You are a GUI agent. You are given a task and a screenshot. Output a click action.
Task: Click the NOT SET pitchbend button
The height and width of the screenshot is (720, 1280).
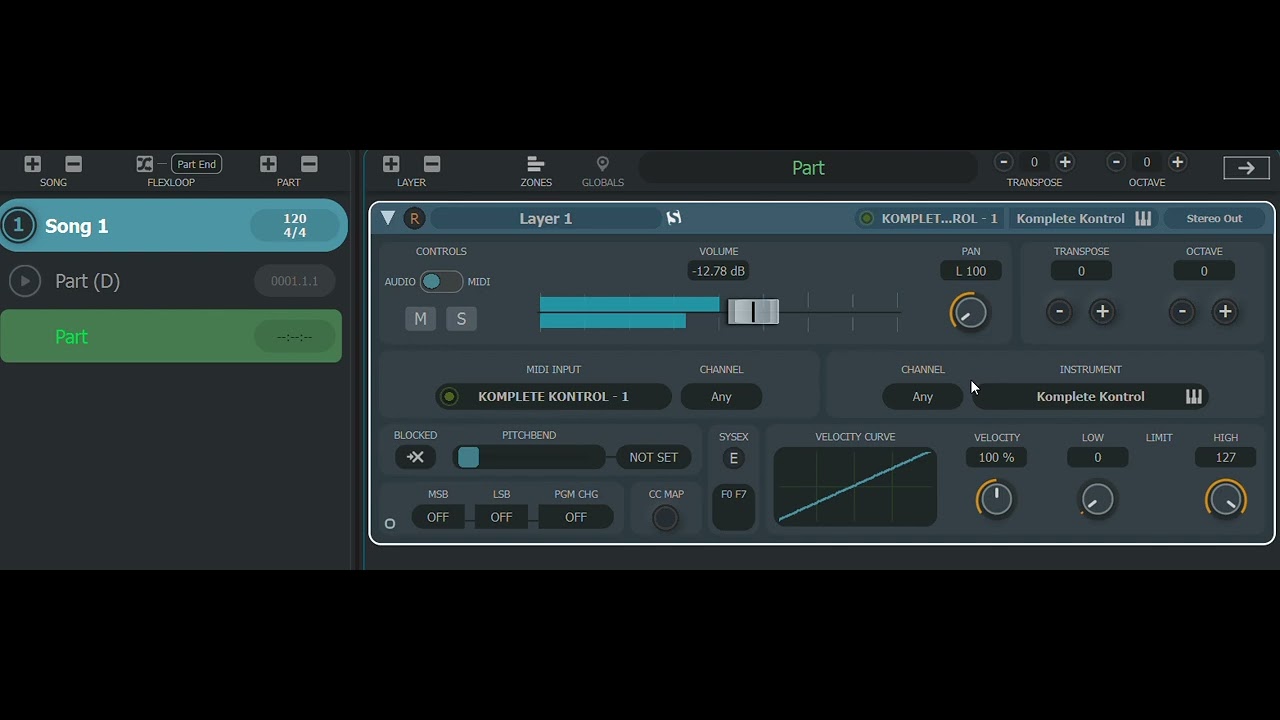(x=653, y=457)
